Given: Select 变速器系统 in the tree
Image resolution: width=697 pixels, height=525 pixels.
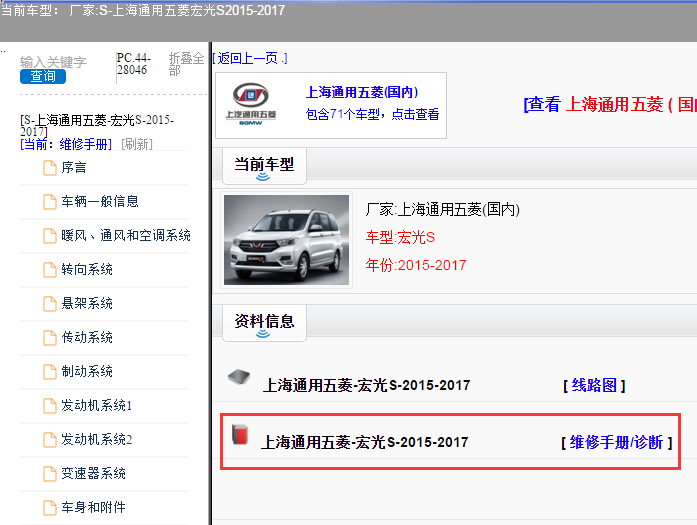Looking at the screenshot, I should [x=93, y=473].
